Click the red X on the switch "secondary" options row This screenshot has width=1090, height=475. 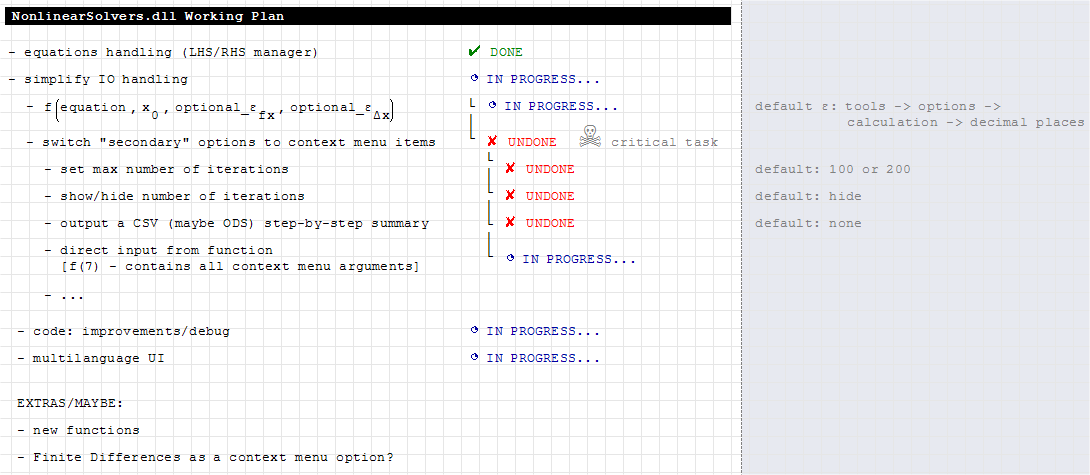[x=492, y=142]
